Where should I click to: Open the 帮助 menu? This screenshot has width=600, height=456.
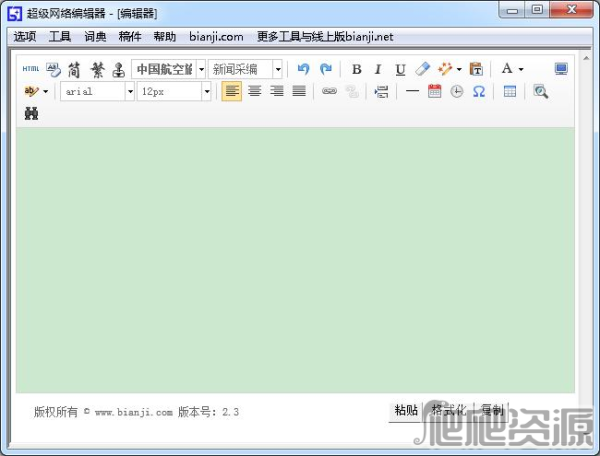click(x=165, y=37)
